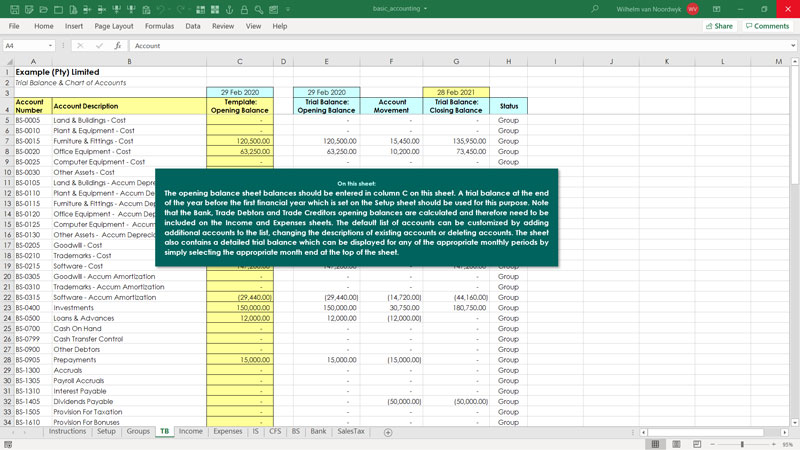Click the WV account avatar
The width and height of the screenshot is (800, 450).
pos(692,9)
